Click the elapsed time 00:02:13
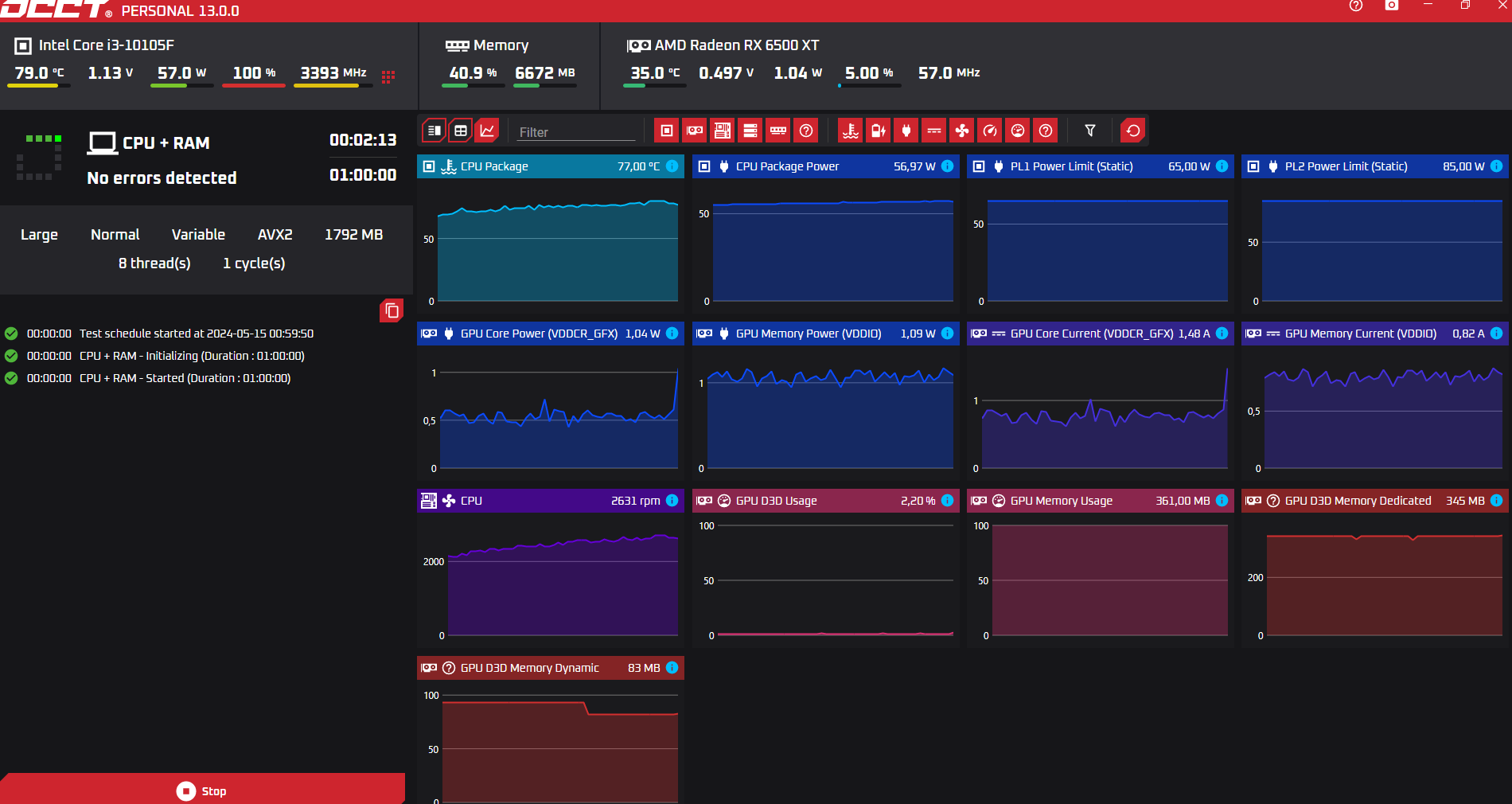 (x=363, y=140)
